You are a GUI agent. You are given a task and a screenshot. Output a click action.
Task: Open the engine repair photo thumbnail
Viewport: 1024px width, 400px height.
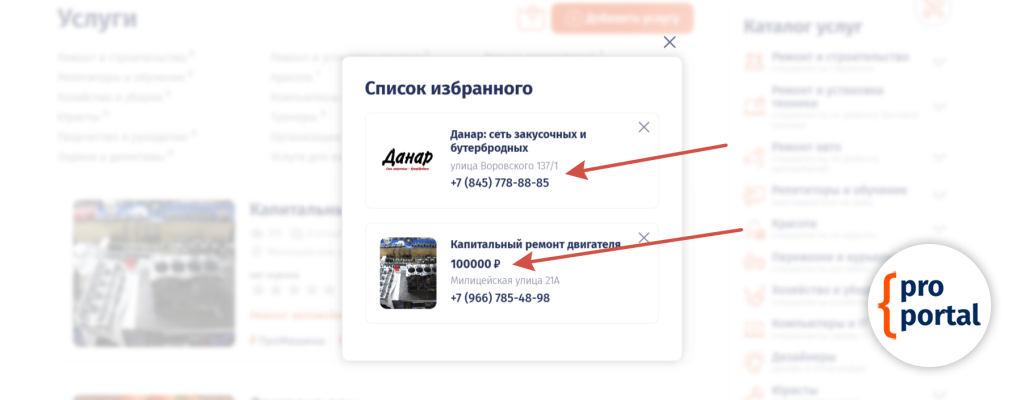[x=408, y=273]
